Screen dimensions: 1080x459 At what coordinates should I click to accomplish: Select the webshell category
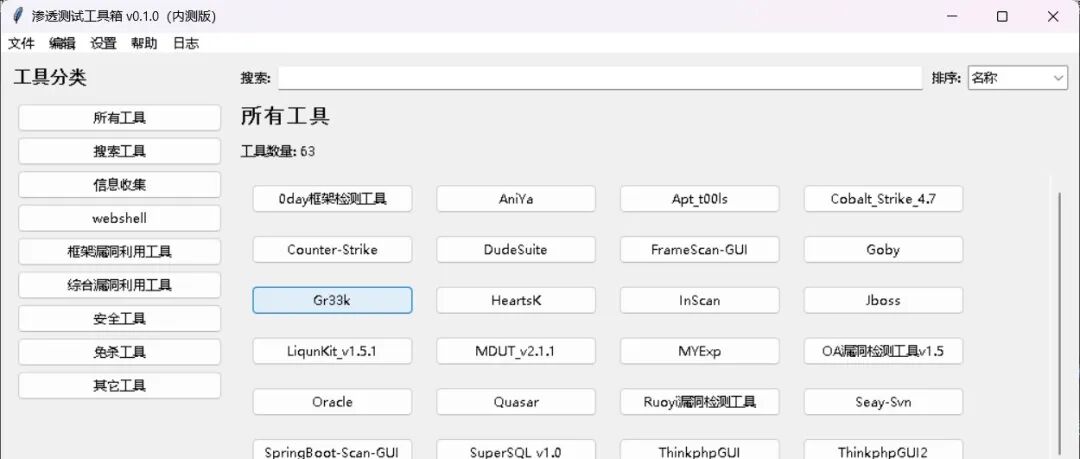click(120, 218)
